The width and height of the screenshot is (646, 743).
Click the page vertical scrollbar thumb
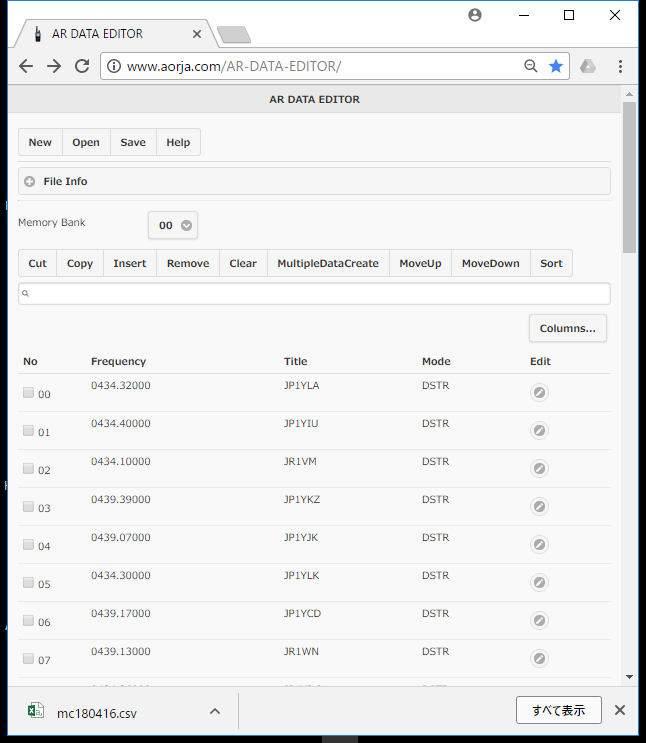click(x=629, y=175)
